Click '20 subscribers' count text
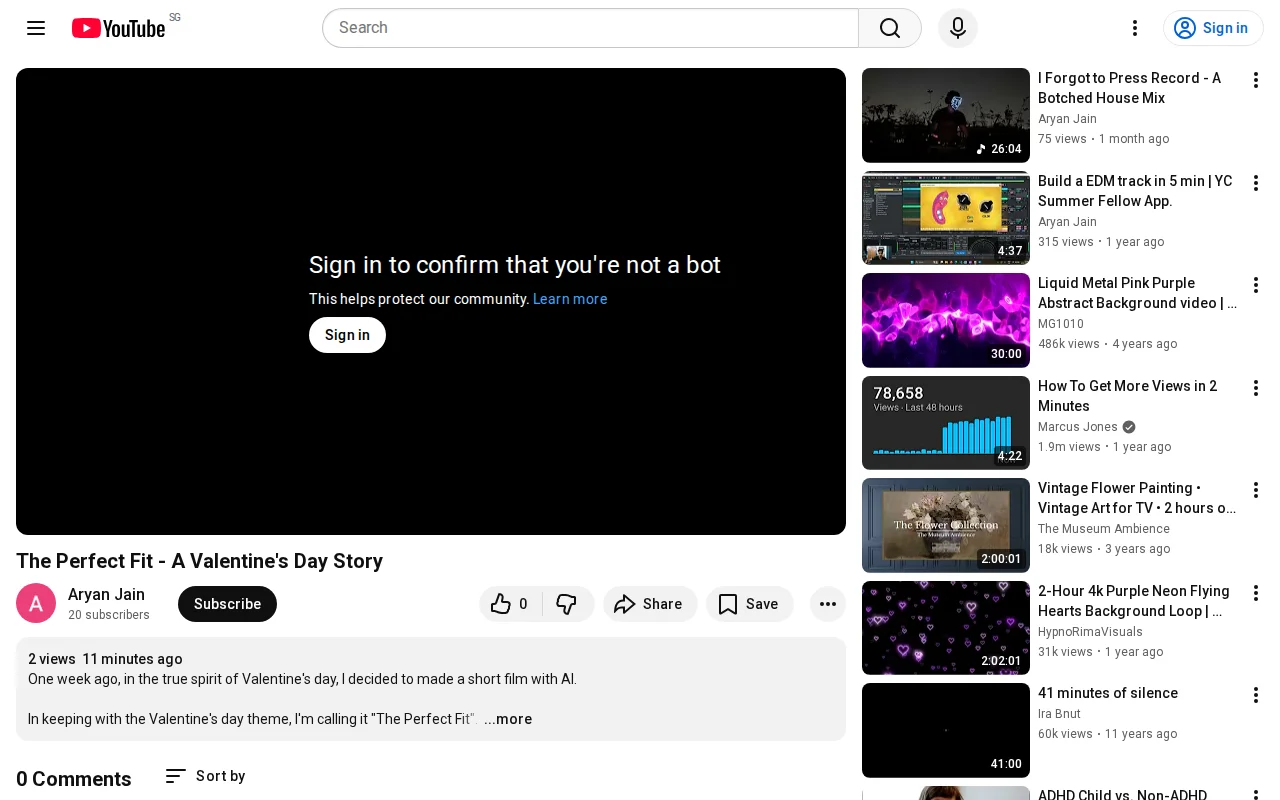 (109, 615)
